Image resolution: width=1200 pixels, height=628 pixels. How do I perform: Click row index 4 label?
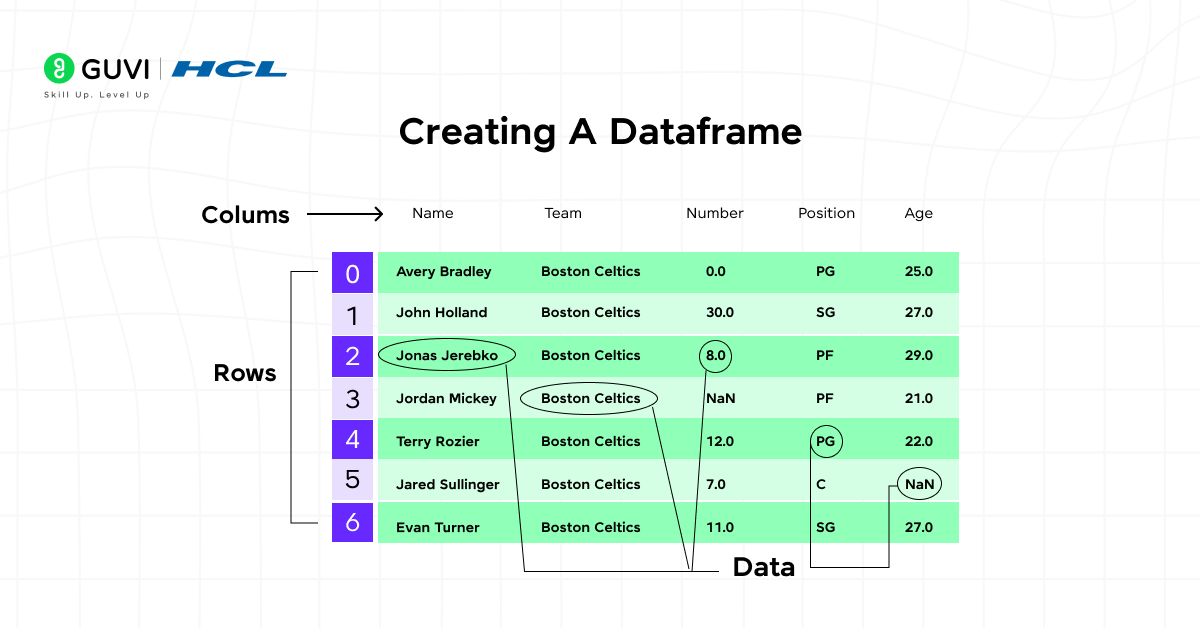pos(352,440)
